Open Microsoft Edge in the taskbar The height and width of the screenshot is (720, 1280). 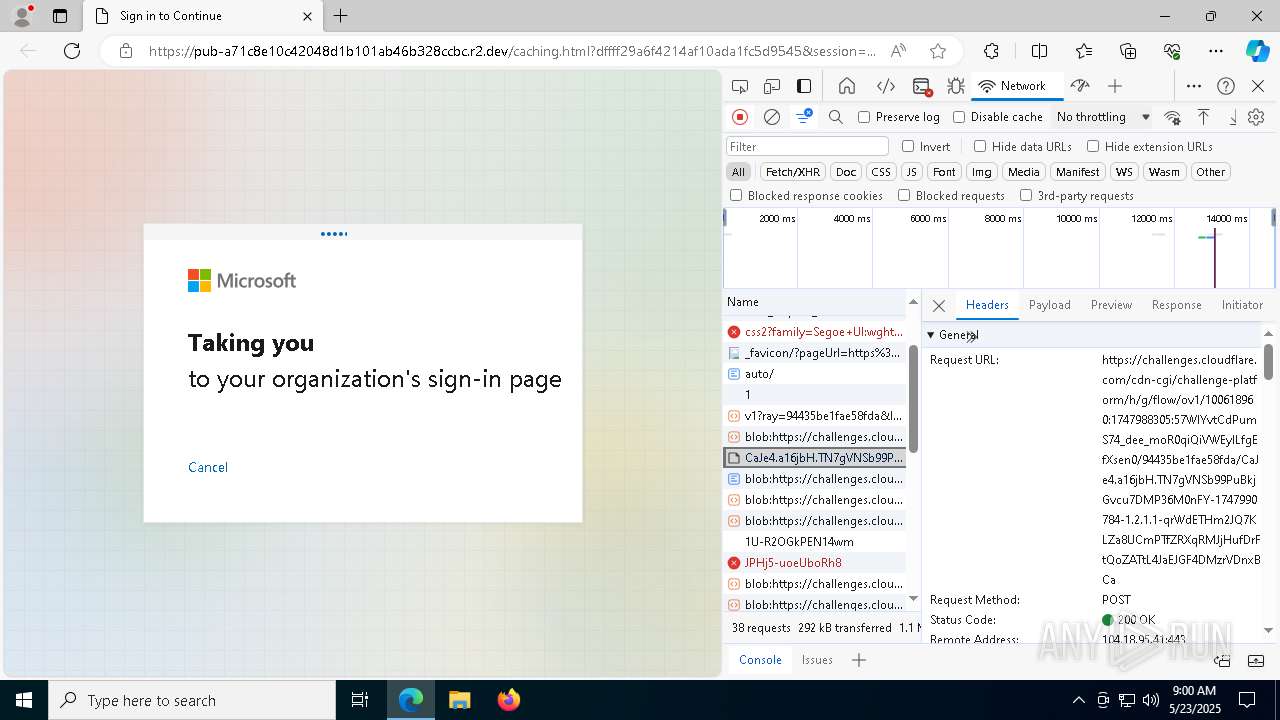[411, 700]
